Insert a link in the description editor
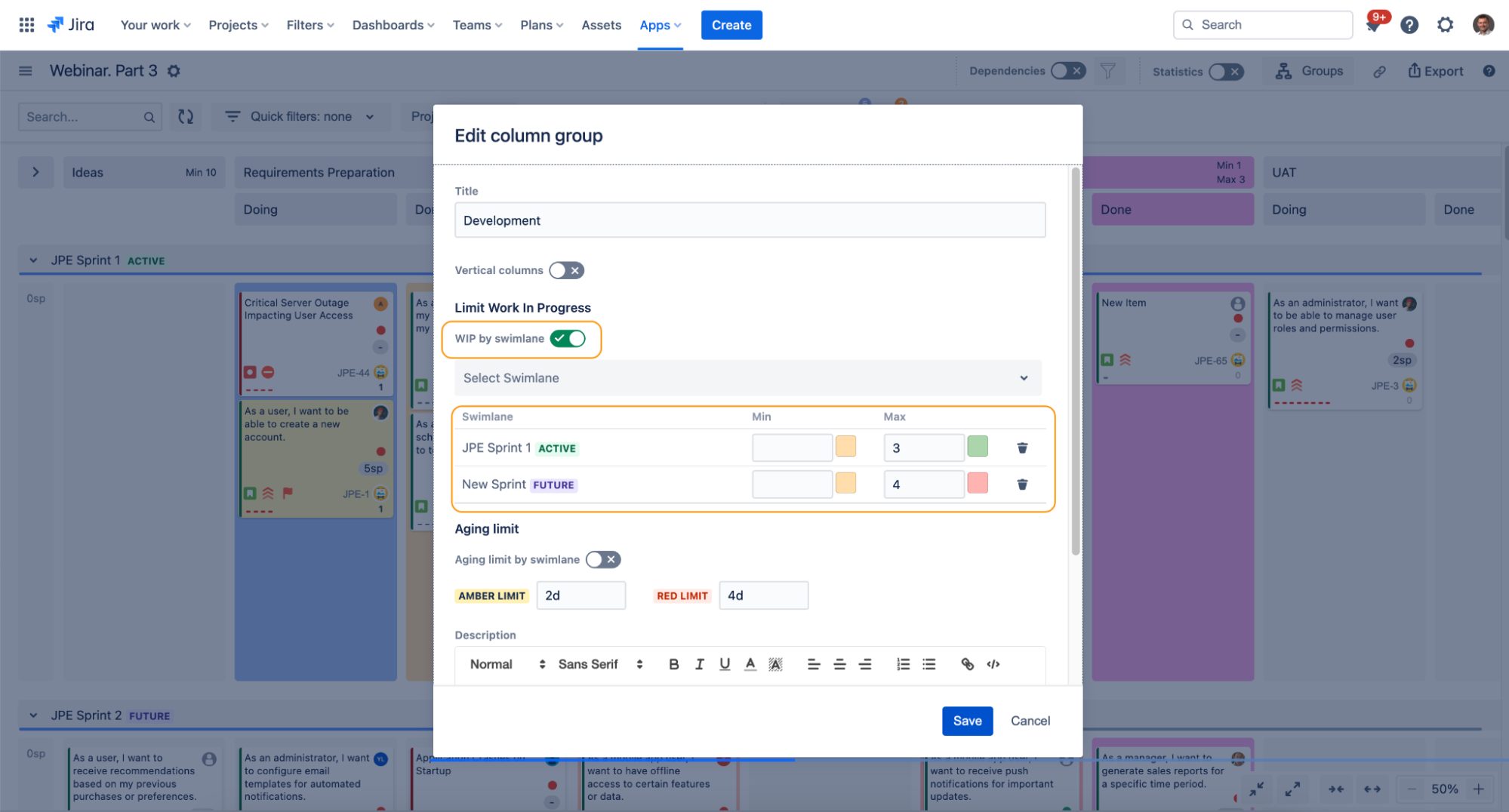1509x812 pixels. [x=967, y=664]
